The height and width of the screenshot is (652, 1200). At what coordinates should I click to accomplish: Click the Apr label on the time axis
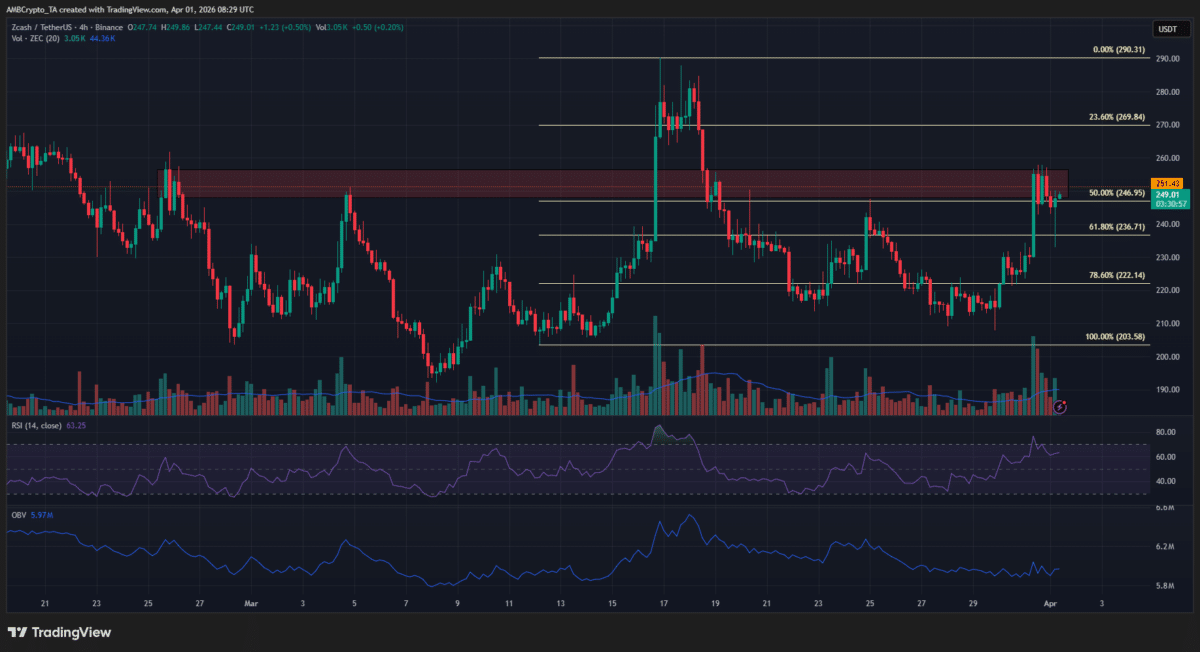[1052, 604]
